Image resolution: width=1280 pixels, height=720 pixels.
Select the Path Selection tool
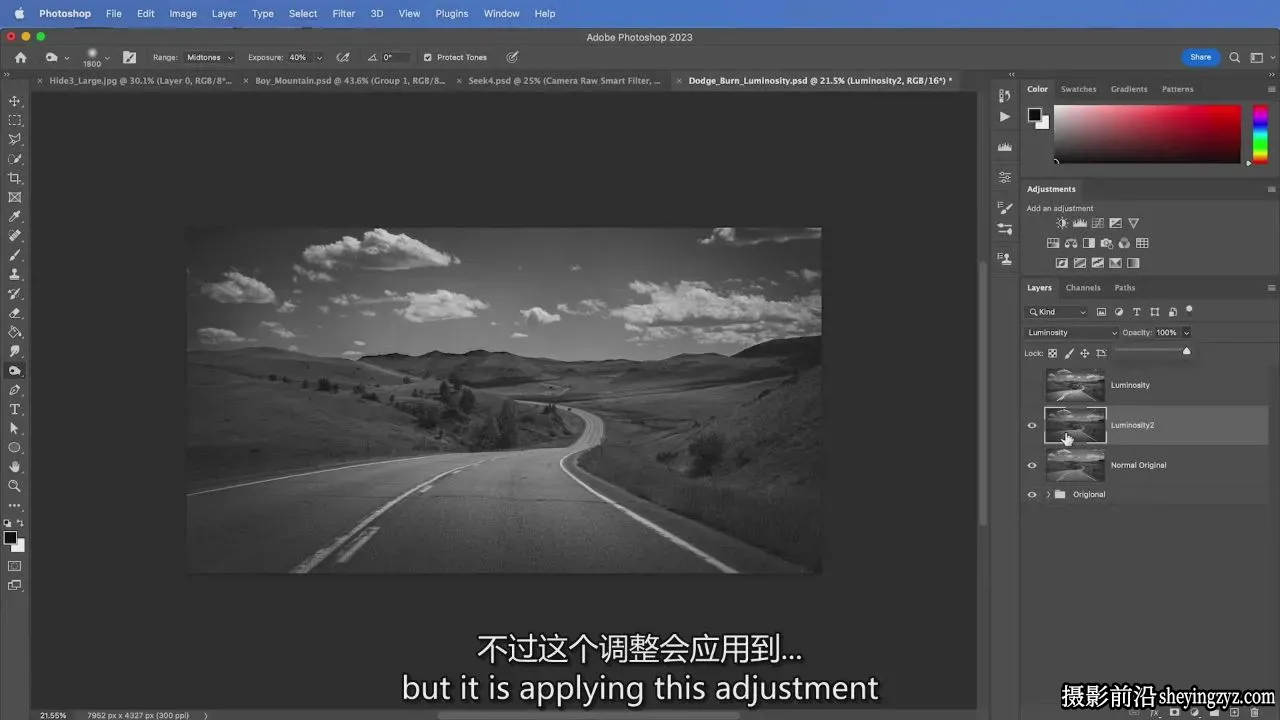(15, 428)
